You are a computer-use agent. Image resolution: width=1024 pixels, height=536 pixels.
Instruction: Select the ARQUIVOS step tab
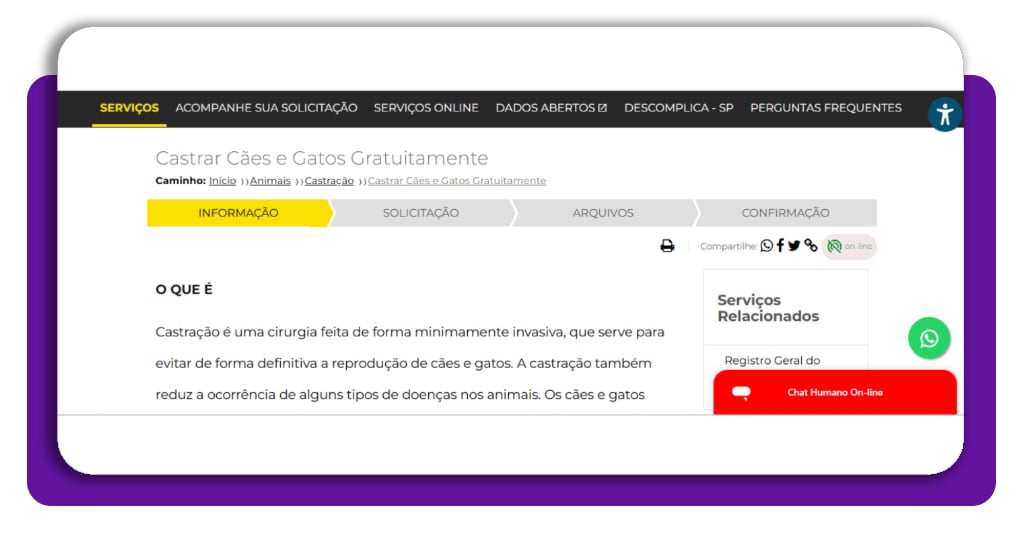coord(603,213)
